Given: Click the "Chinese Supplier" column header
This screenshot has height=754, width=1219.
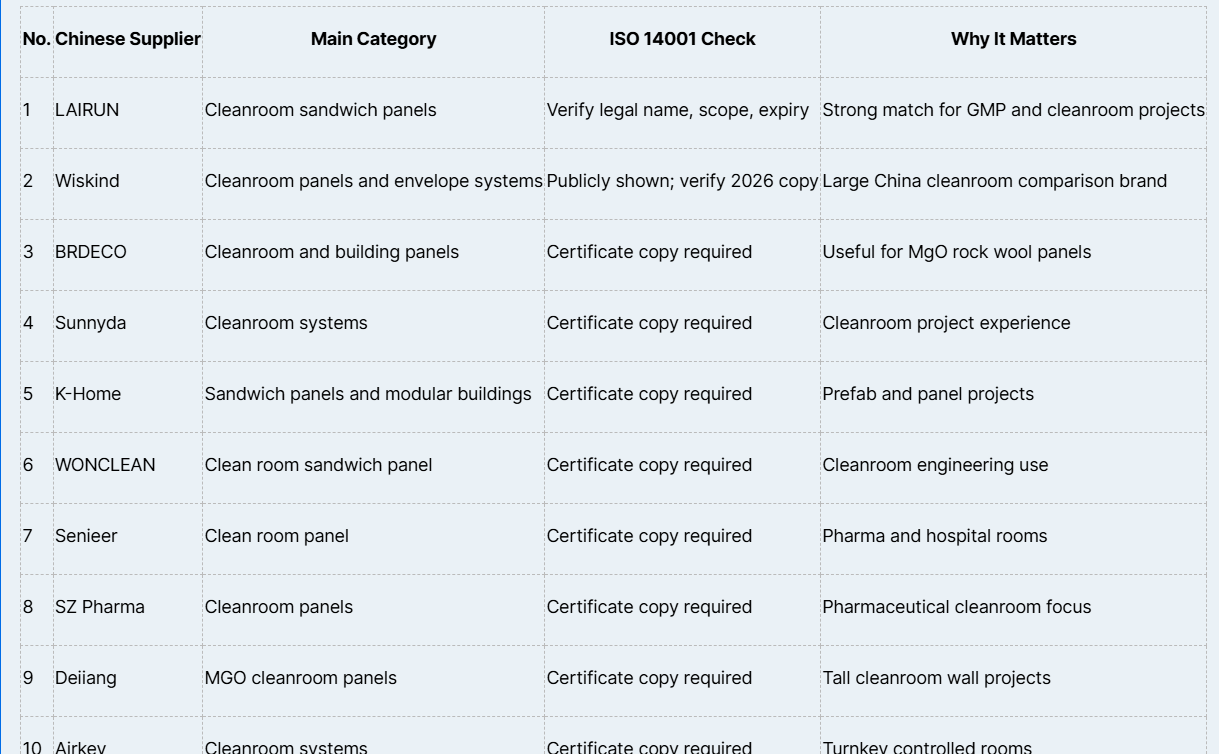Looking at the screenshot, I should click(128, 39).
